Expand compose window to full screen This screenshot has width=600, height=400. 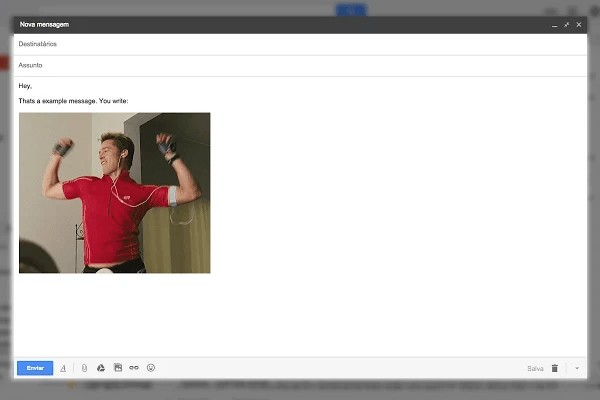tap(566, 24)
